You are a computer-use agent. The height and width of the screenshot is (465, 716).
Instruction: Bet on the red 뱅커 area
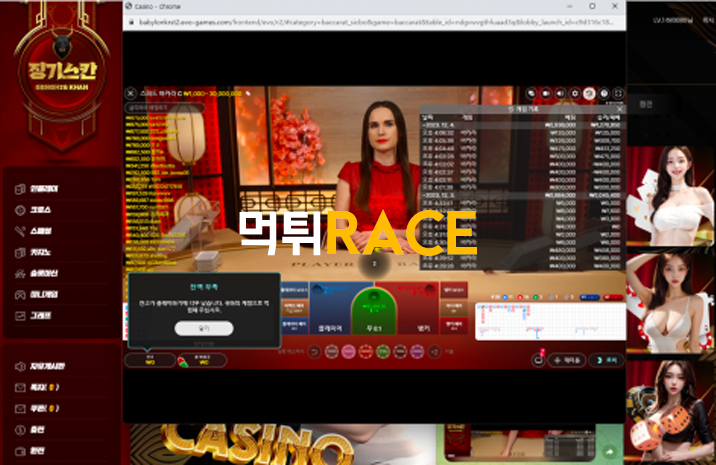tap(419, 308)
